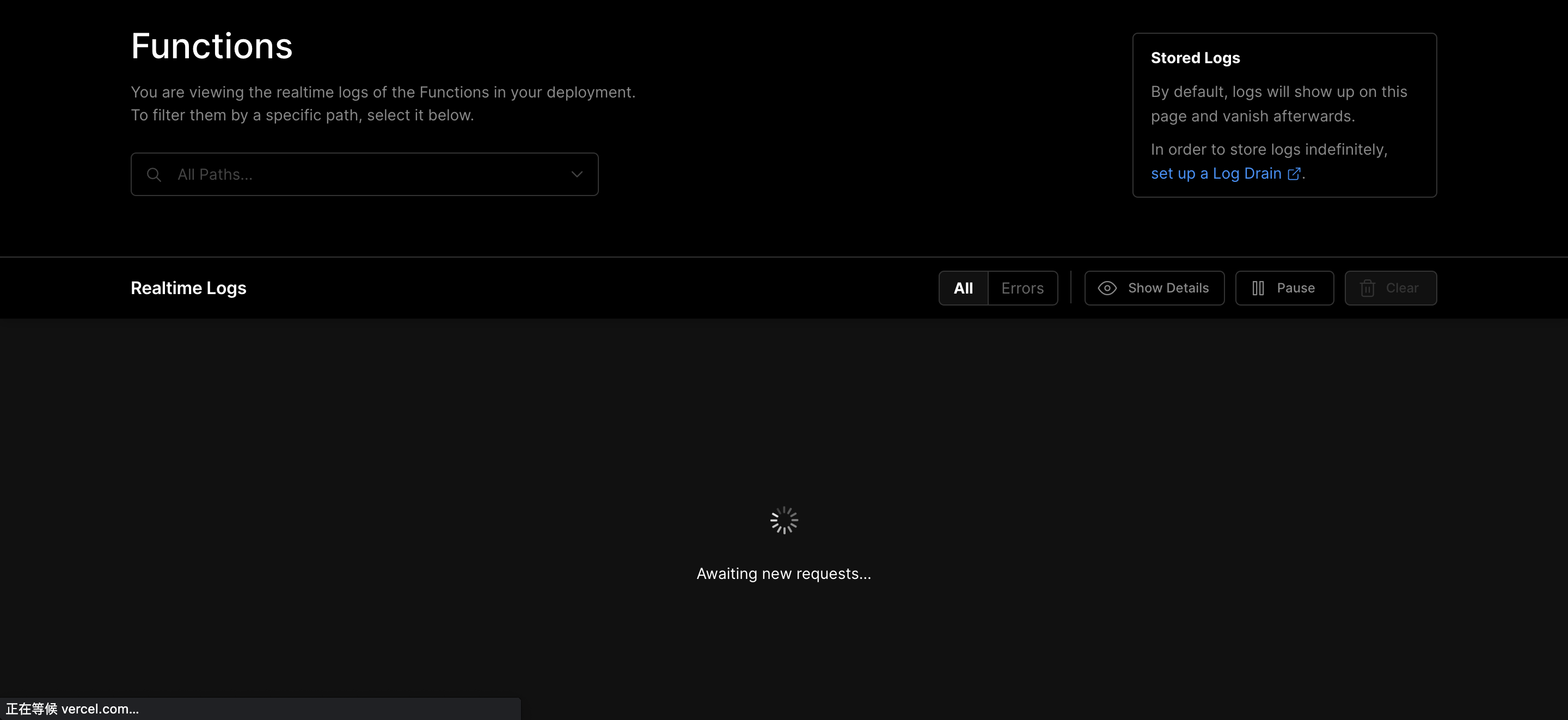
Task: Click the browser status bar loading text
Action: coord(72,709)
